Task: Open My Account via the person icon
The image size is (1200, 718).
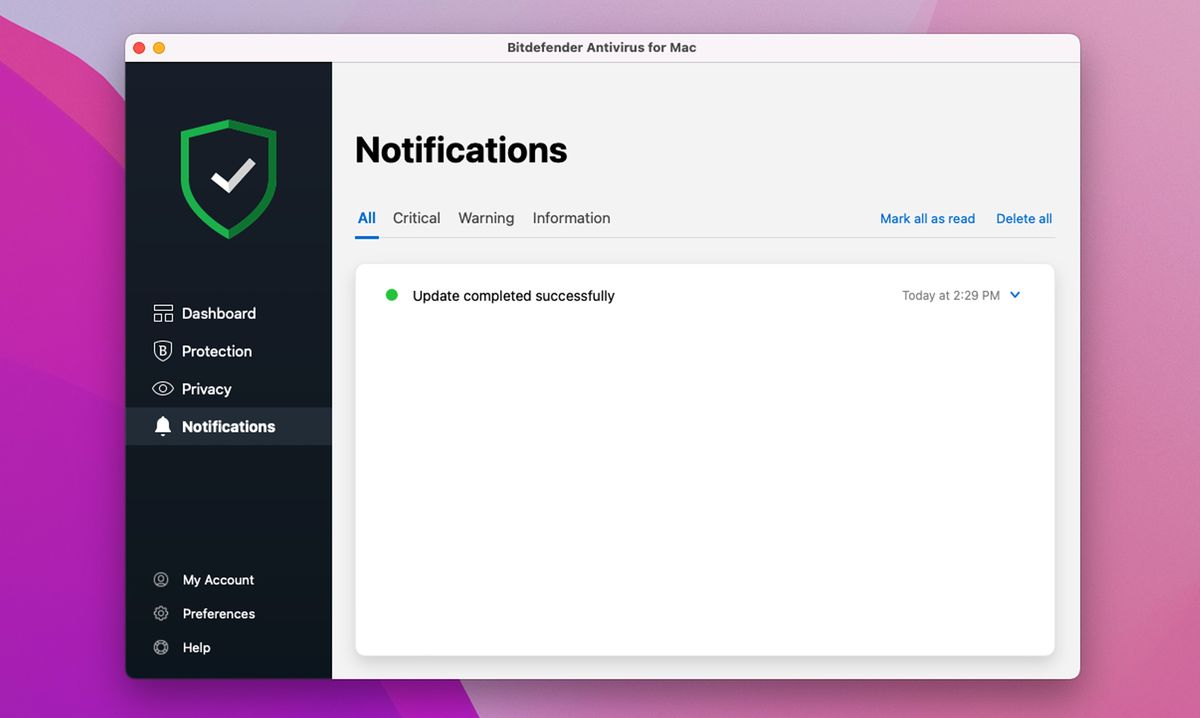Action: (161, 579)
